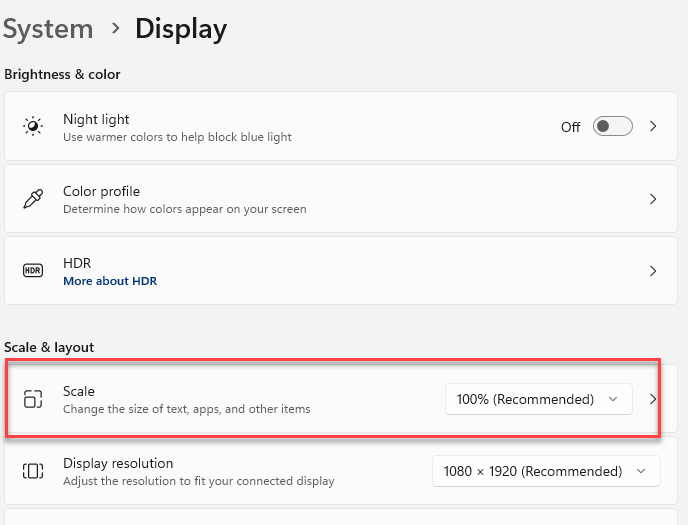Click the Display resolution row title
The width and height of the screenshot is (688, 525).
118,463
